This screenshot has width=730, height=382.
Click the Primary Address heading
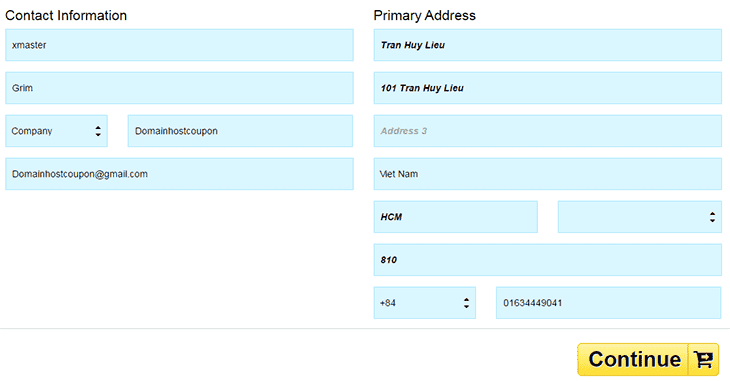425,15
